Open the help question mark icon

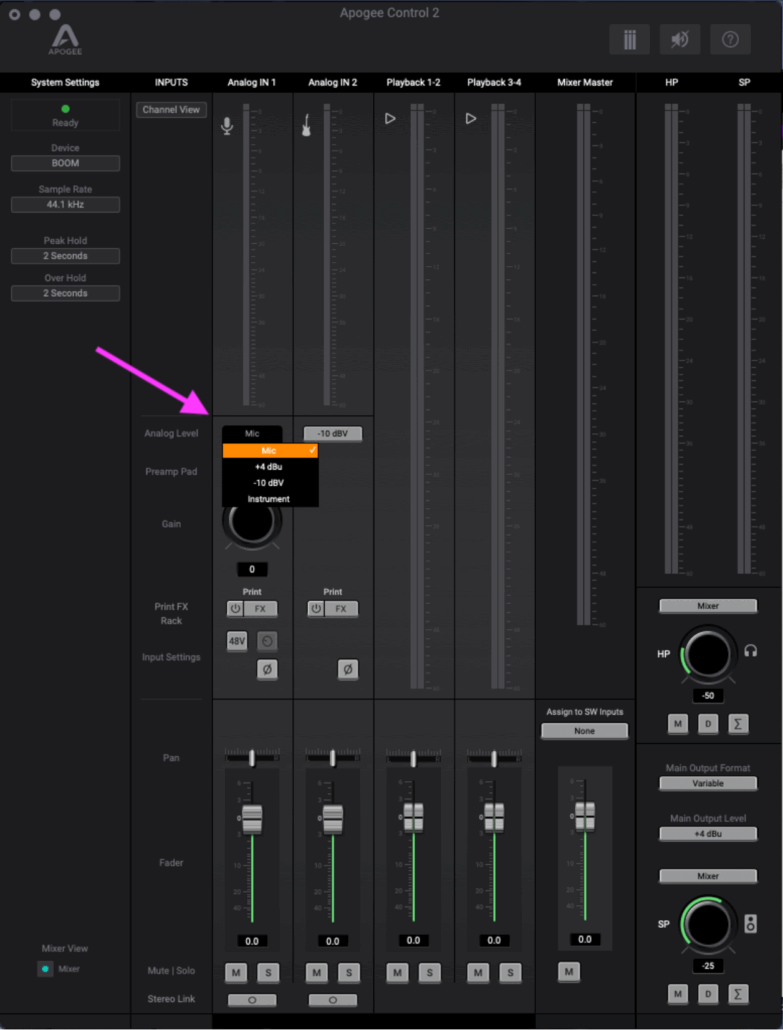[x=730, y=39]
